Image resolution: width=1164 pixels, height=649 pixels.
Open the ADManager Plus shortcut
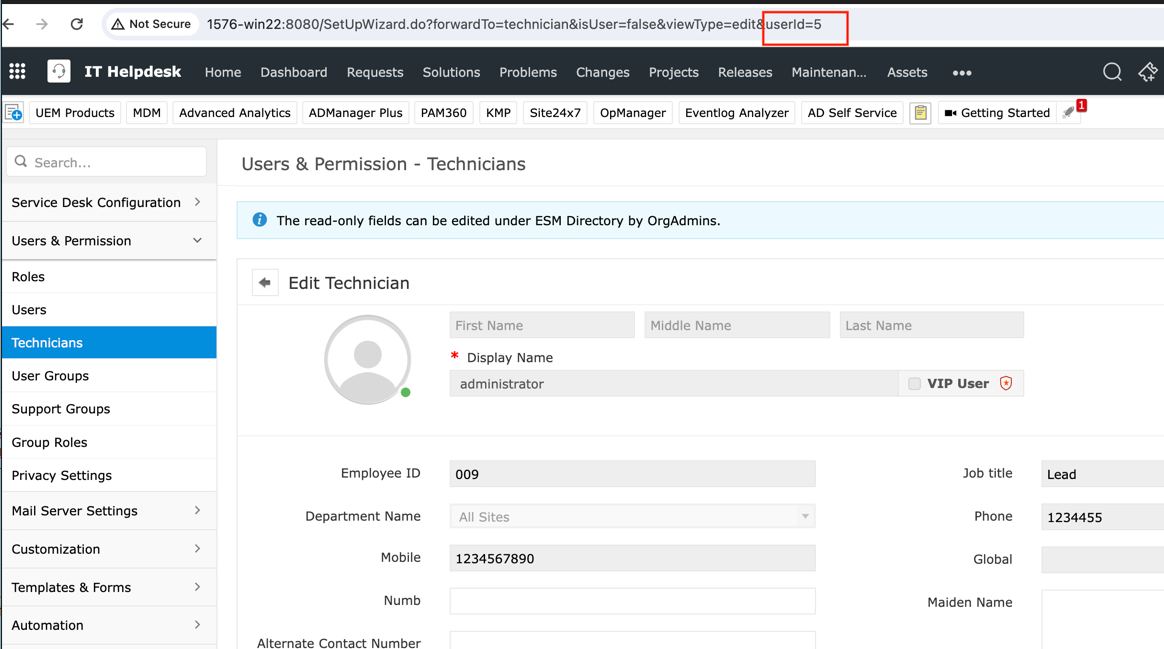click(x=355, y=113)
